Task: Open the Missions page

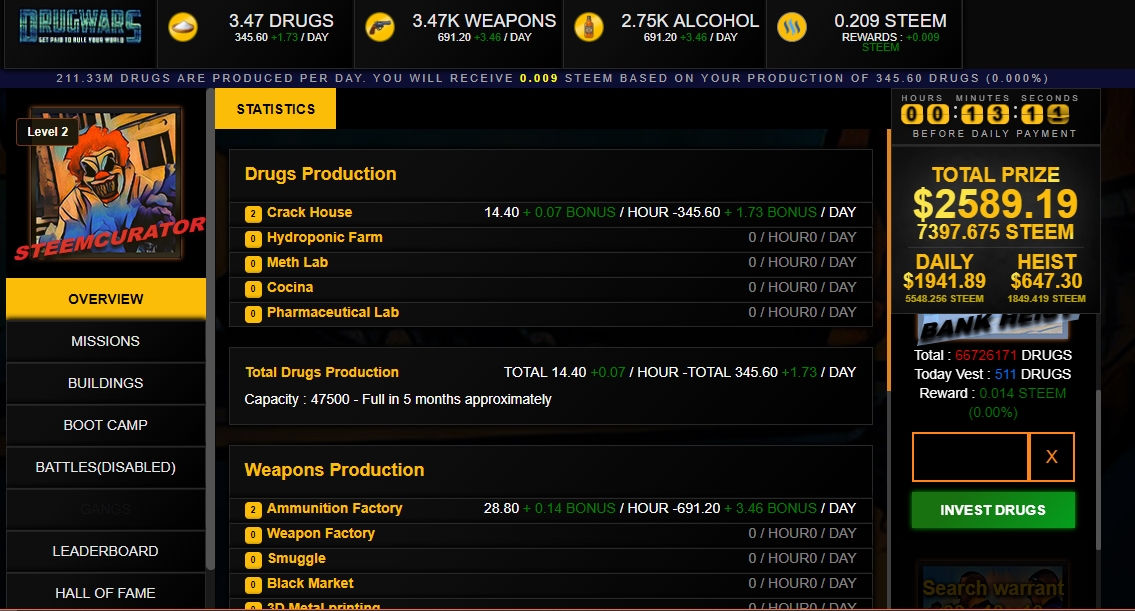Action: click(106, 341)
